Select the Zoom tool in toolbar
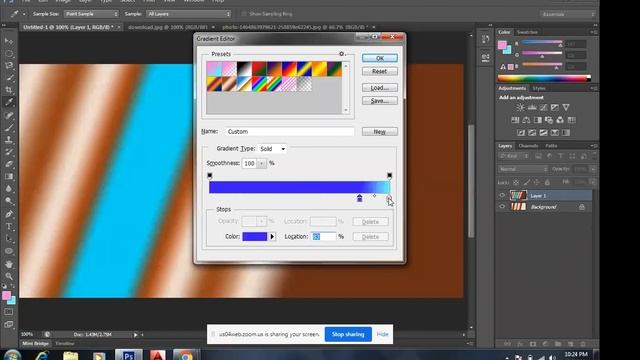The height and width of the screenshot is (360, 640). pyautogui.click(x=9, y=276)
